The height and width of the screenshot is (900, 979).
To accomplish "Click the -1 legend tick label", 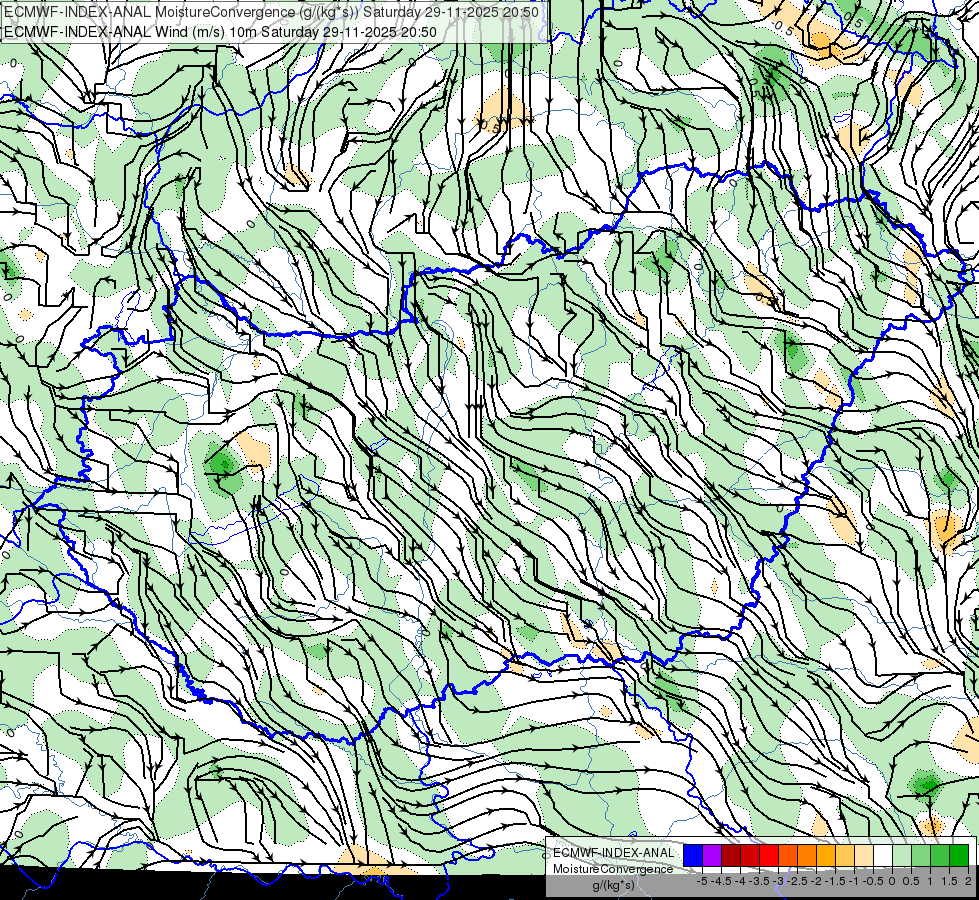I will pos(854,881).
